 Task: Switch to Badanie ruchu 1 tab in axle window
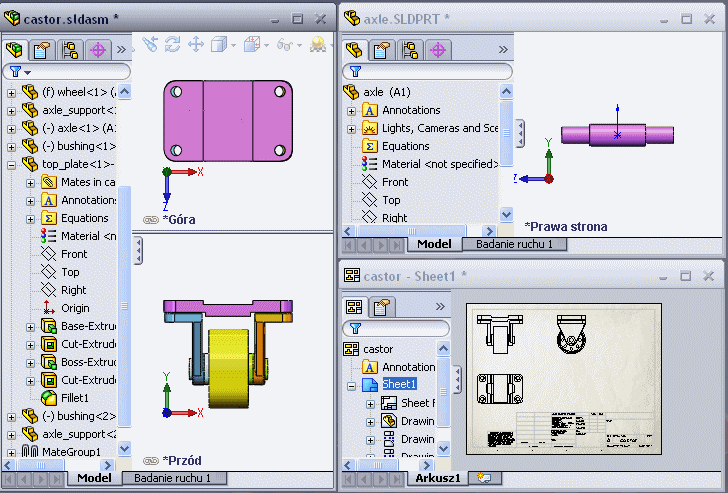pyautogui.click(x=520, y=244)
